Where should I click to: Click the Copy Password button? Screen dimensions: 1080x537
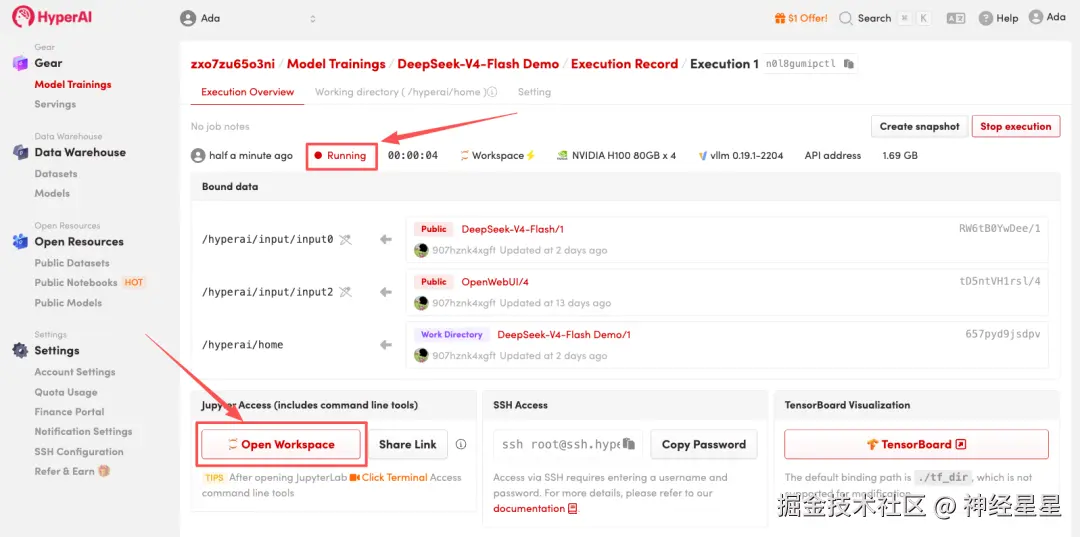click(704, 444)
